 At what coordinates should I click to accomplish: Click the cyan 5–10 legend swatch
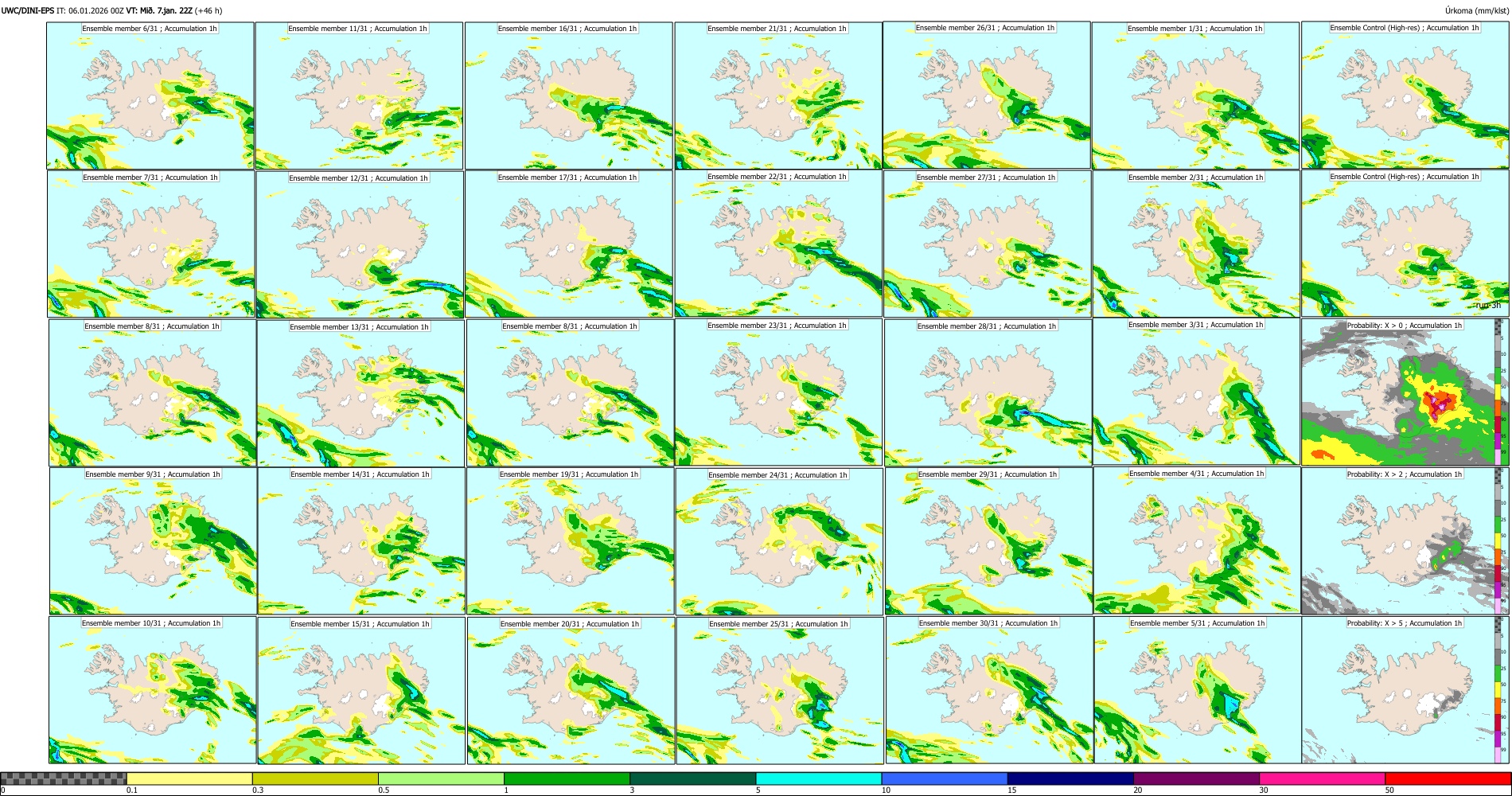pyautogui.click(x=819, y=778)
